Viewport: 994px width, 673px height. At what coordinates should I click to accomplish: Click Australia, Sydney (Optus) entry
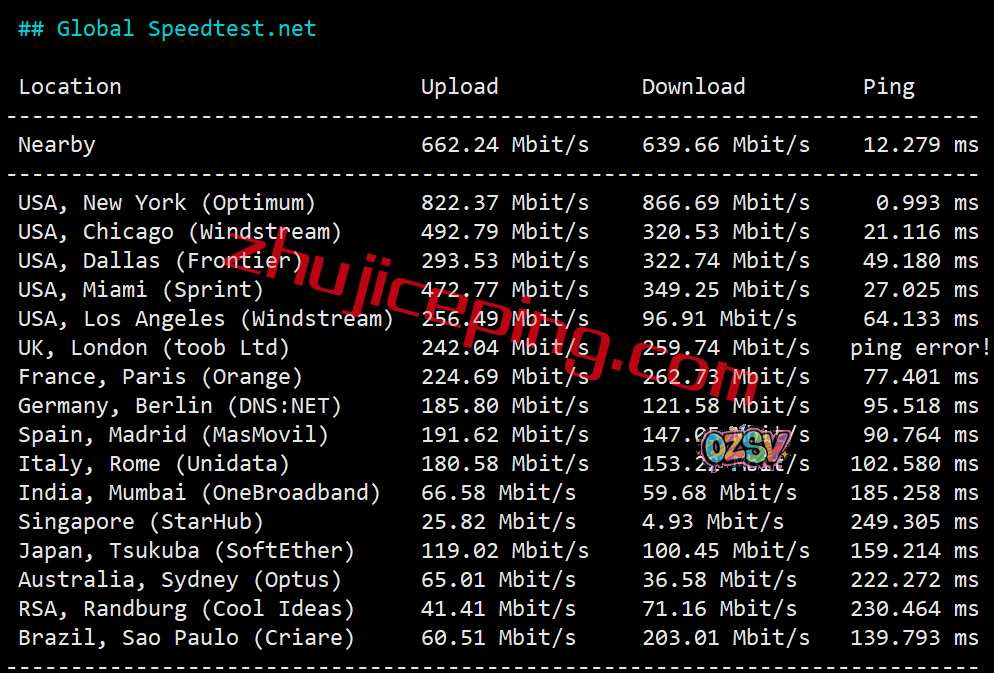[179, 580]
